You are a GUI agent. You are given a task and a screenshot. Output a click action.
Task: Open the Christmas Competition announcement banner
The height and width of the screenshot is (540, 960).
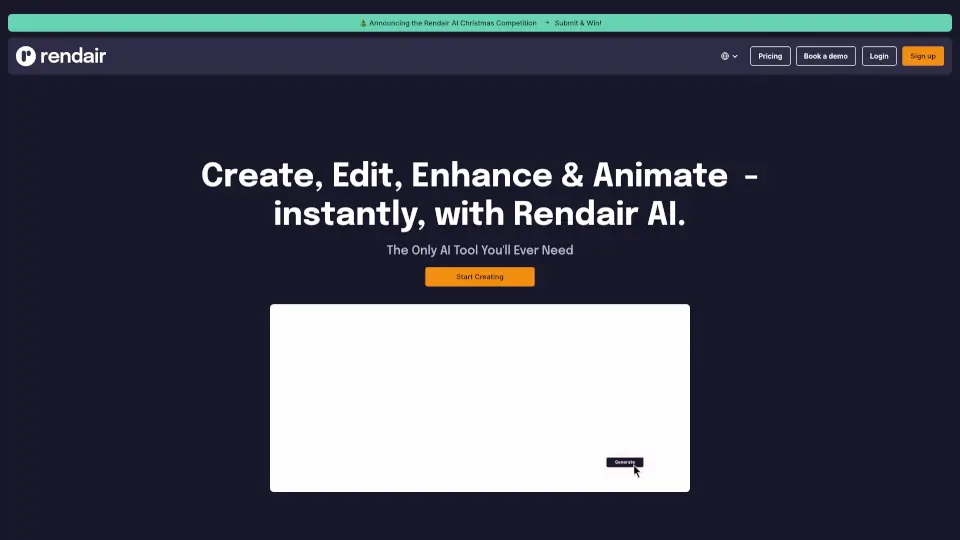480,23
